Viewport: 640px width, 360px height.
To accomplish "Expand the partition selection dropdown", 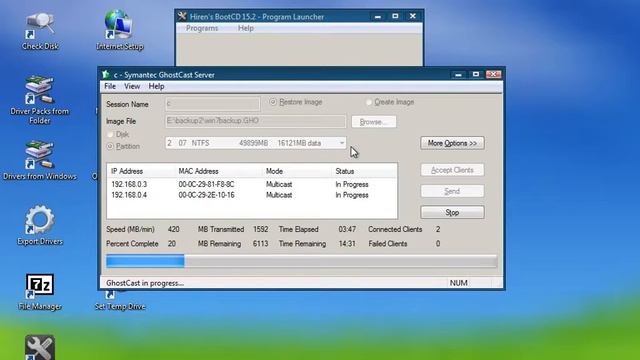I will pyautogui.click(x=342, y=143).
